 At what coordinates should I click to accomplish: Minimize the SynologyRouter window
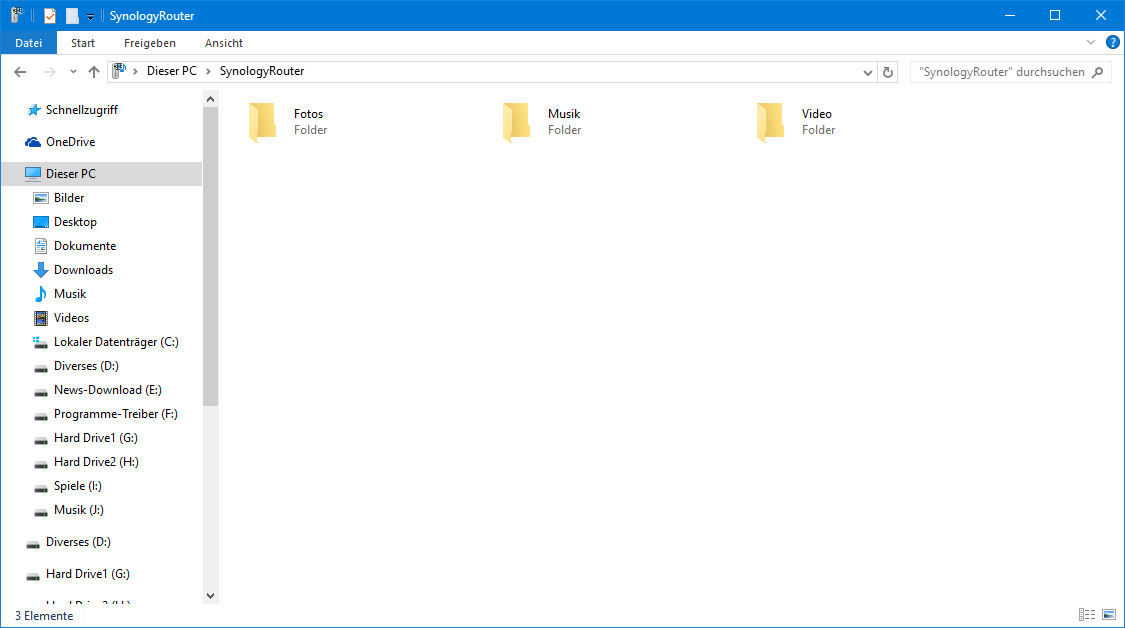[x=1009, y=15]
